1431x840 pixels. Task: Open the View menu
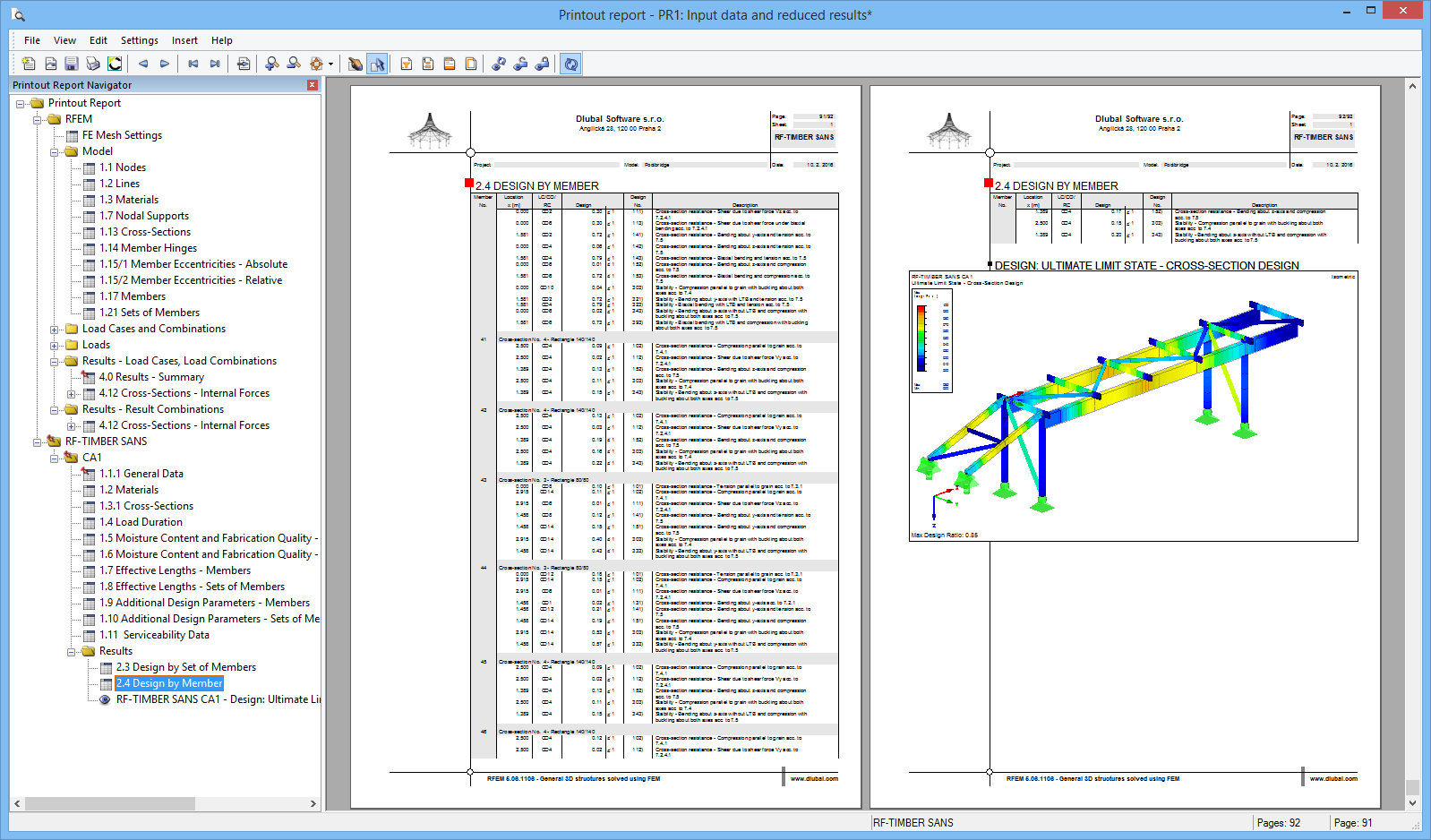pos(64,40)
